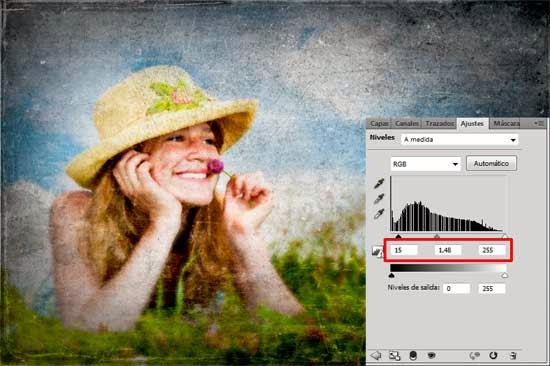The height and width of the screenshot is (366, 550).
Task: Click the white output level slider
Action: click(x=504, y=275)
